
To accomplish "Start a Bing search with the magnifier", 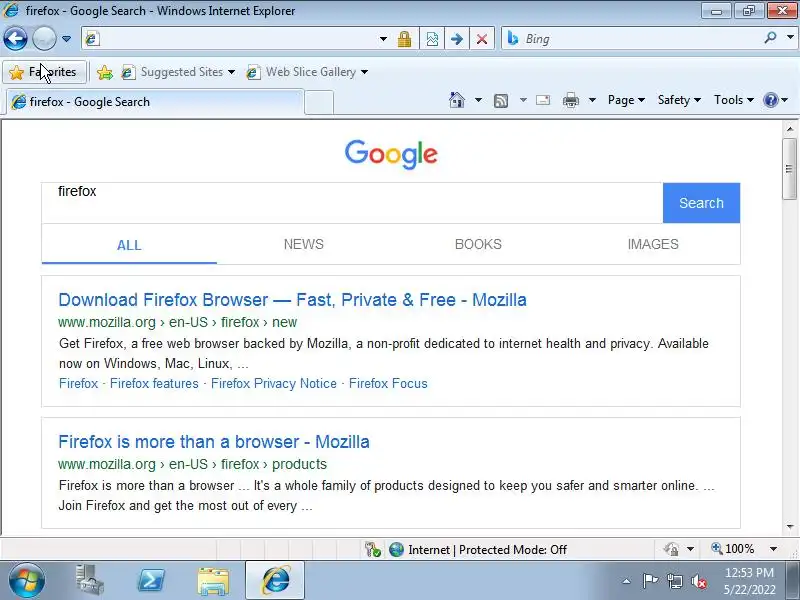I will click(771, 38).
